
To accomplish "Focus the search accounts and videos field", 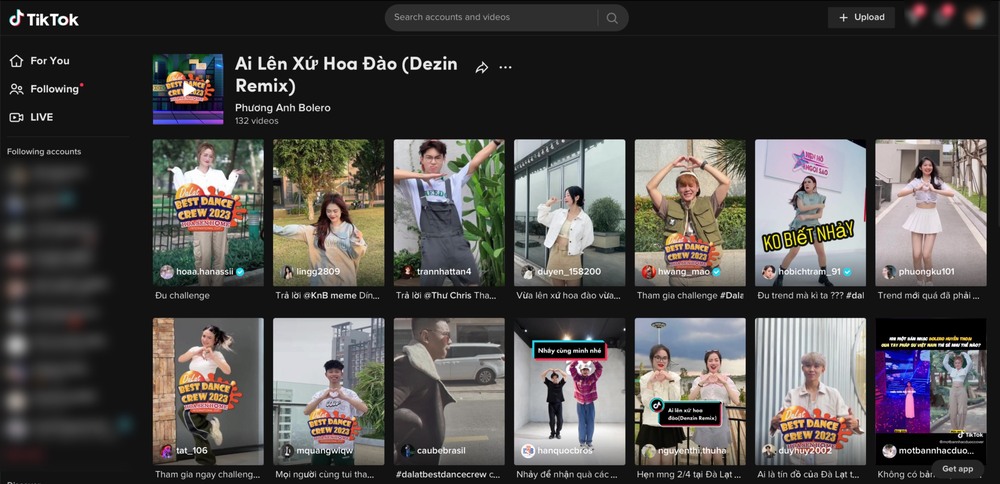I will (490, 17).
